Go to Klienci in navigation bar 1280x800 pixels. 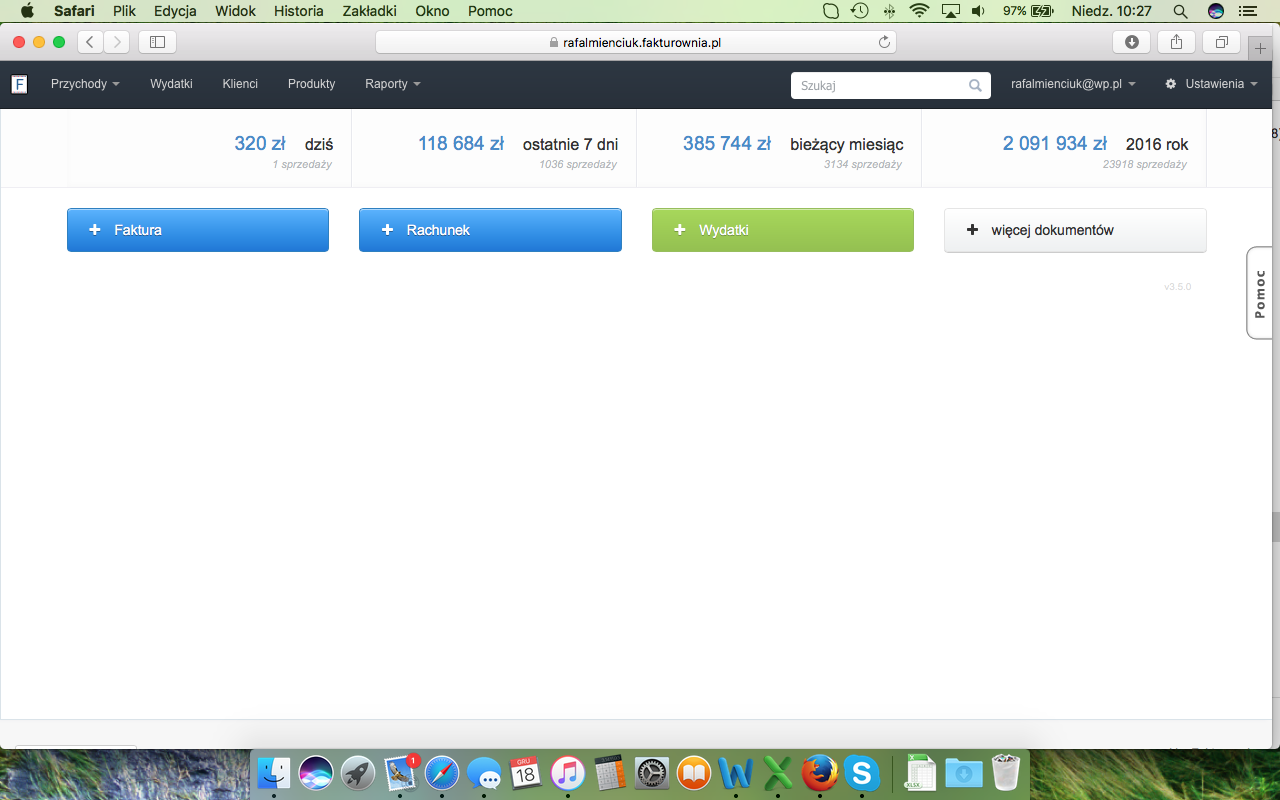(x=240, y=84)
